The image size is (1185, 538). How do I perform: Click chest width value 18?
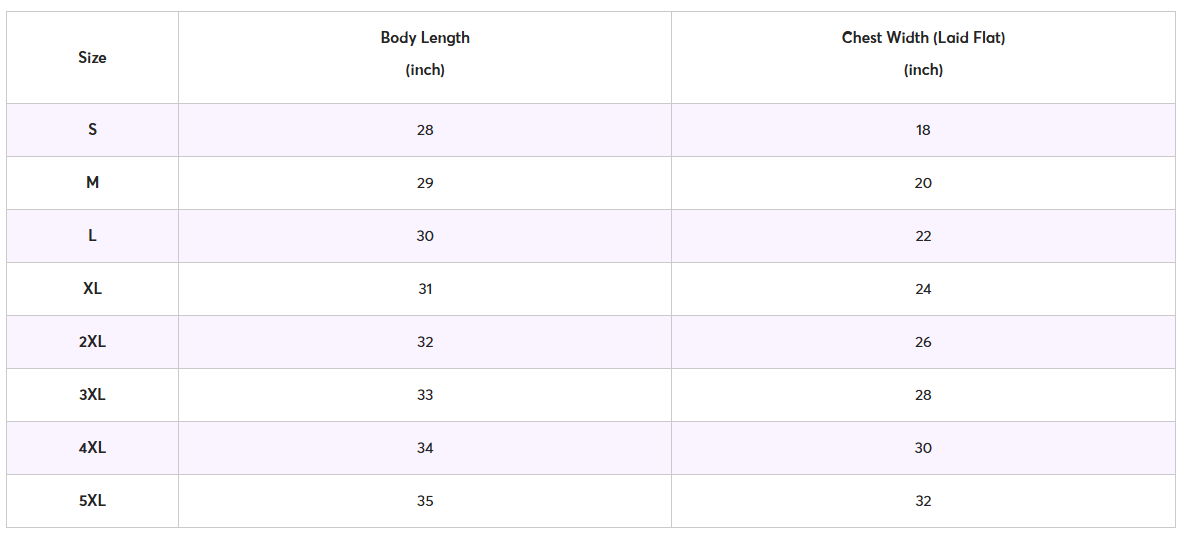(x=923, y=130)
